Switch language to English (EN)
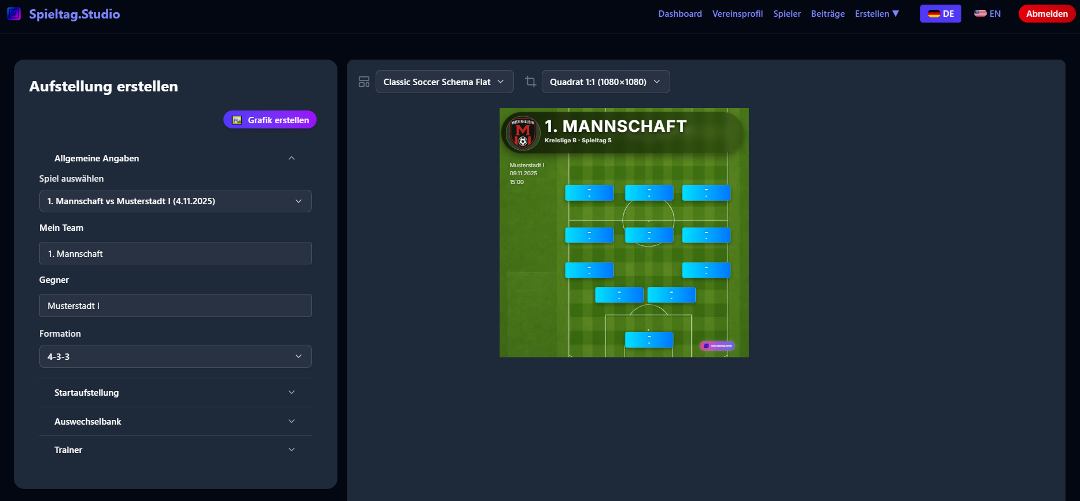Screen dimensions: 1080x501 (987, 14)
